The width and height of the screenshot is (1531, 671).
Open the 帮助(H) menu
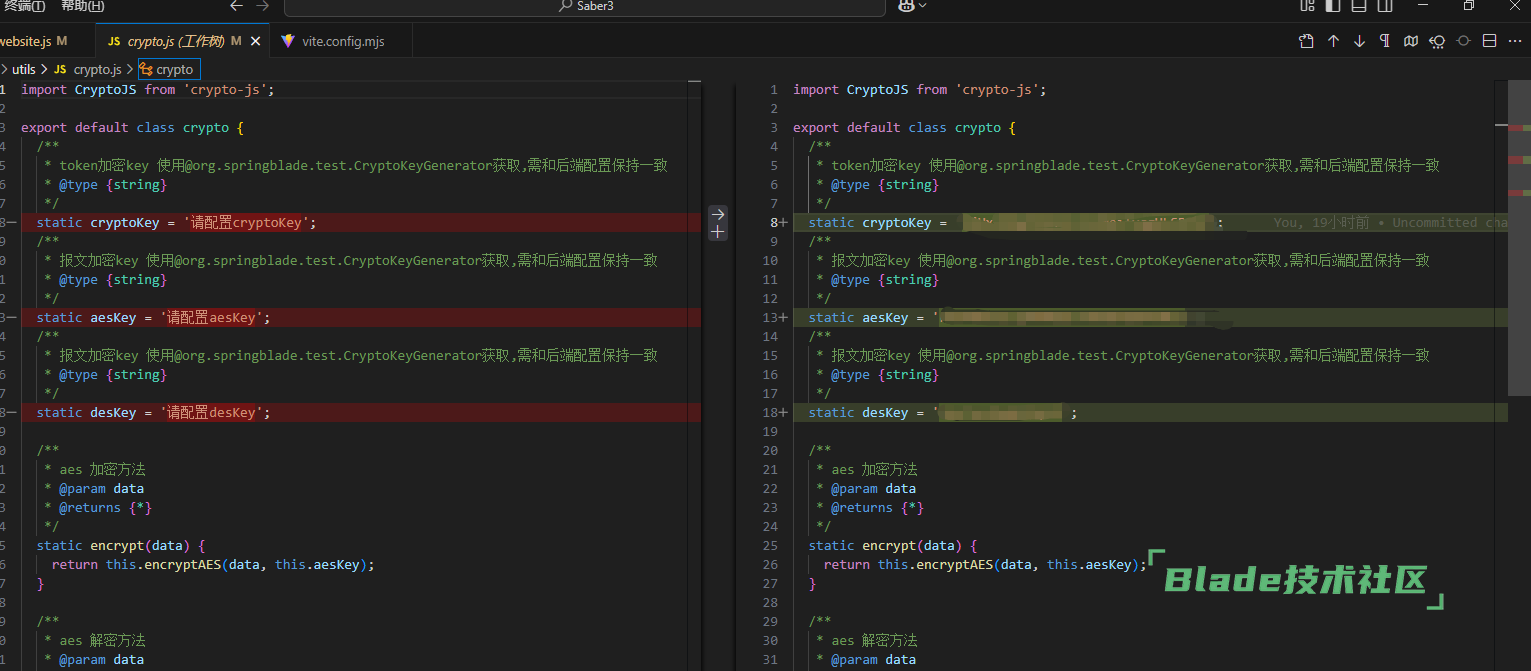(x=82, y=6)
